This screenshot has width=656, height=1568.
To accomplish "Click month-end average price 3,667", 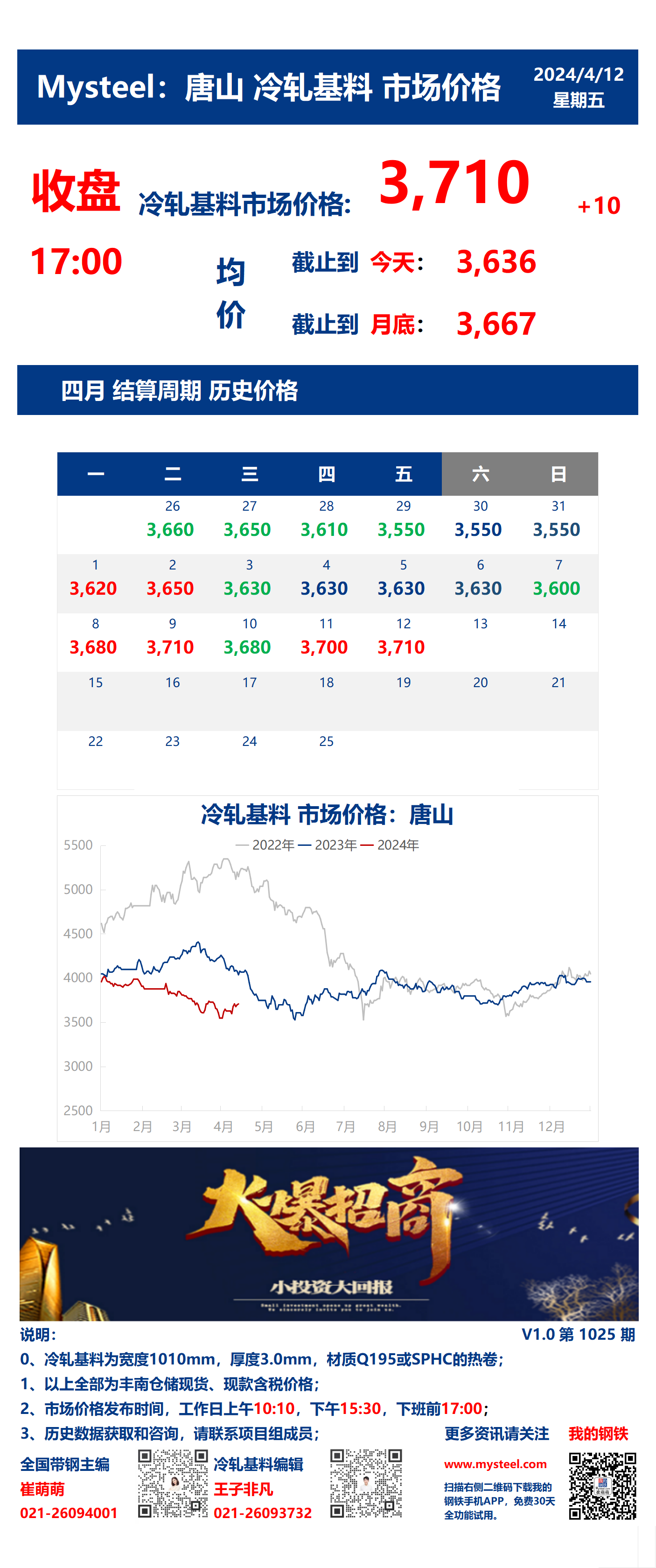I will click(496, 324).
